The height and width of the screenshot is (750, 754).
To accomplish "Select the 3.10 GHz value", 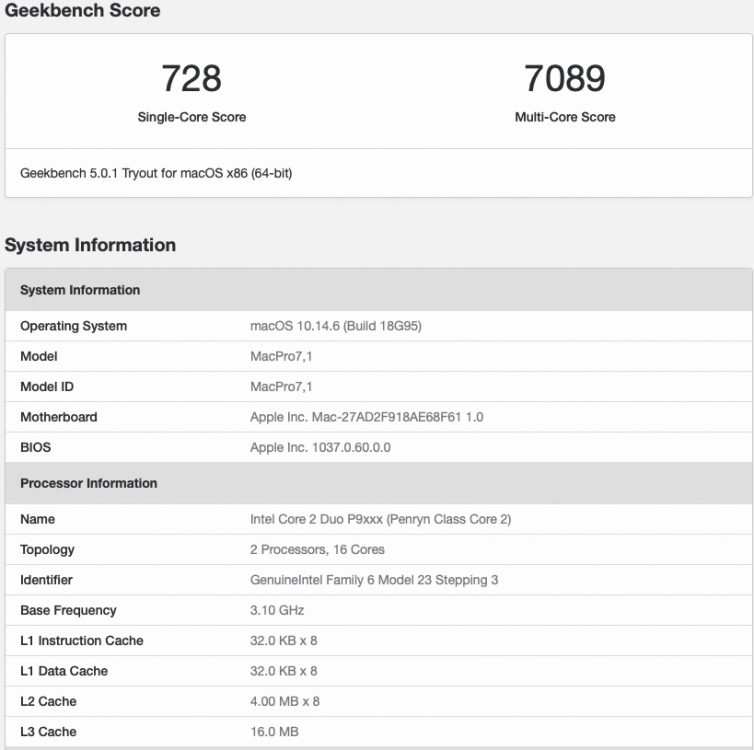I will click(277, 610).
